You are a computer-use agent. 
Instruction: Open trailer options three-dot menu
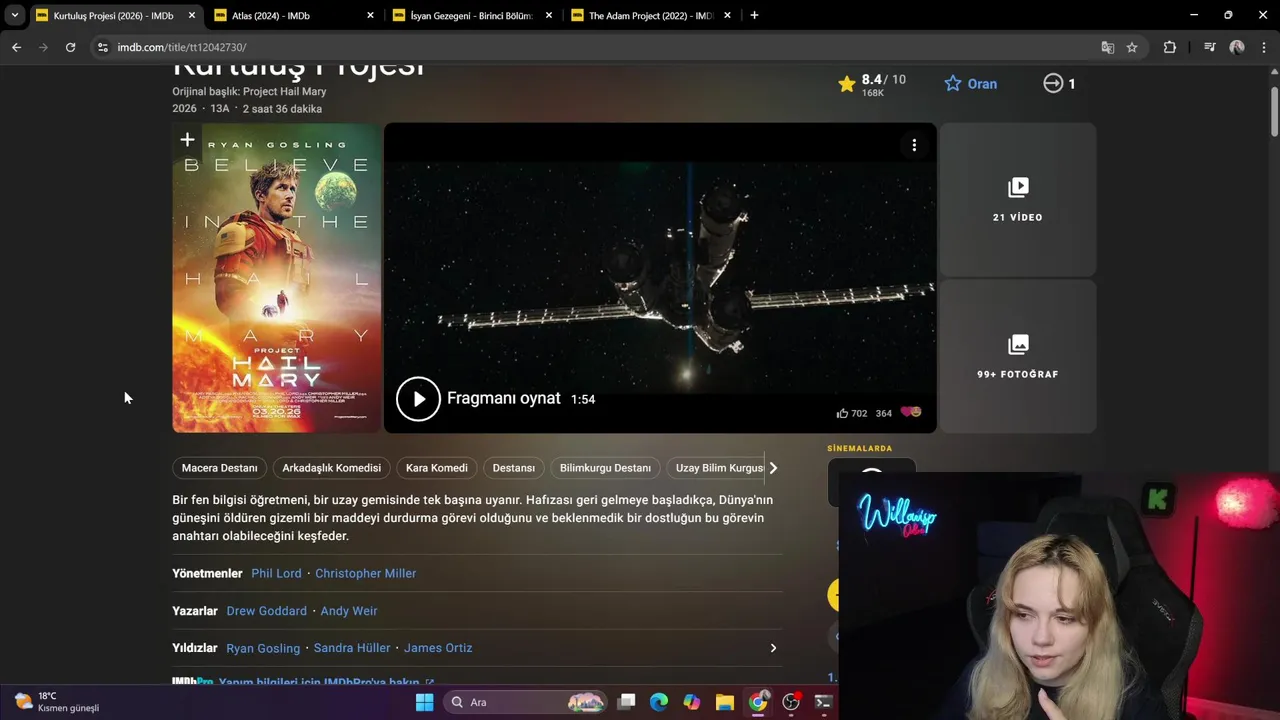(x=914, y=146)
